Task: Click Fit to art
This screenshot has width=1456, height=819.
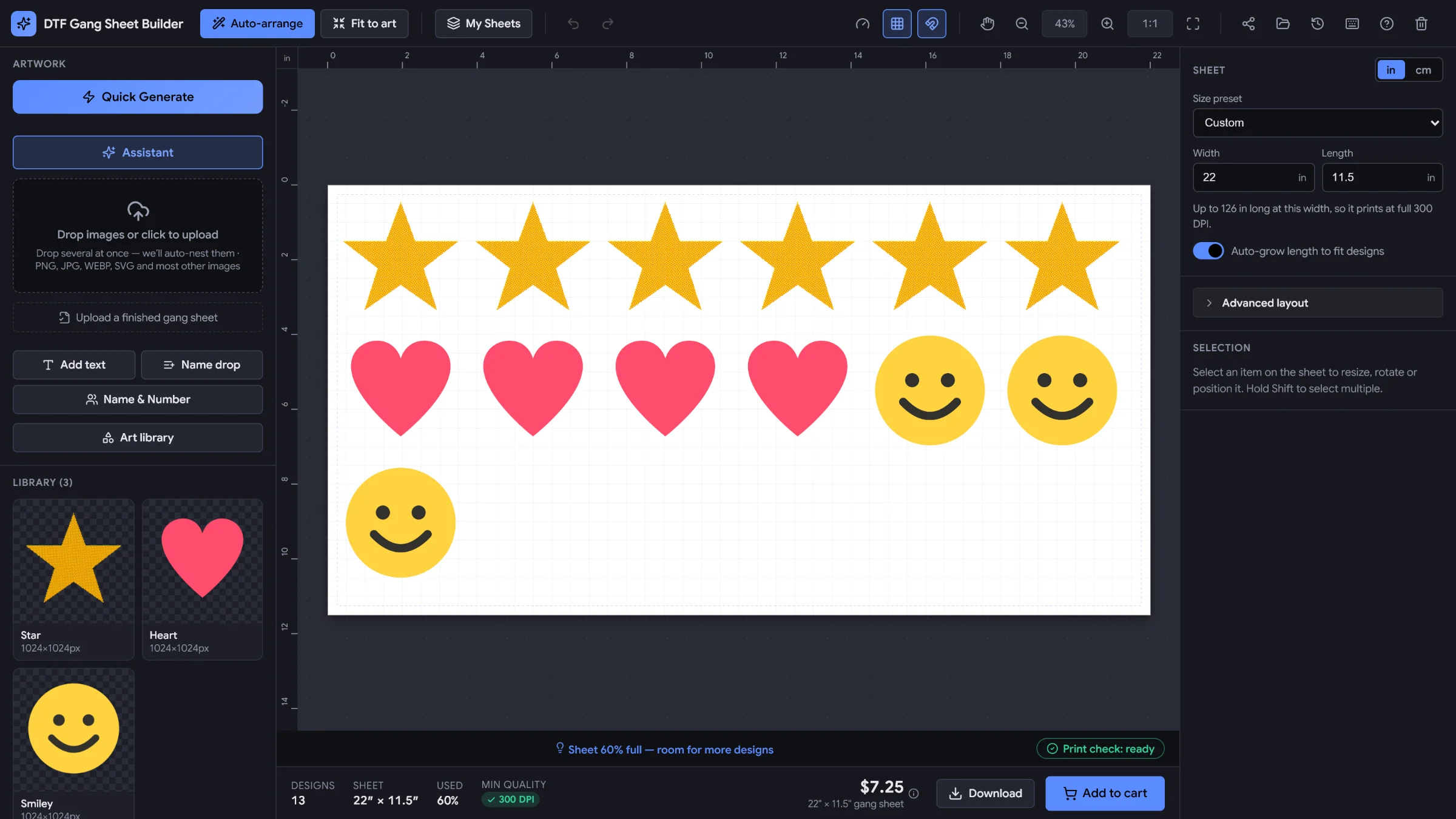Action: tap(364, 24)
